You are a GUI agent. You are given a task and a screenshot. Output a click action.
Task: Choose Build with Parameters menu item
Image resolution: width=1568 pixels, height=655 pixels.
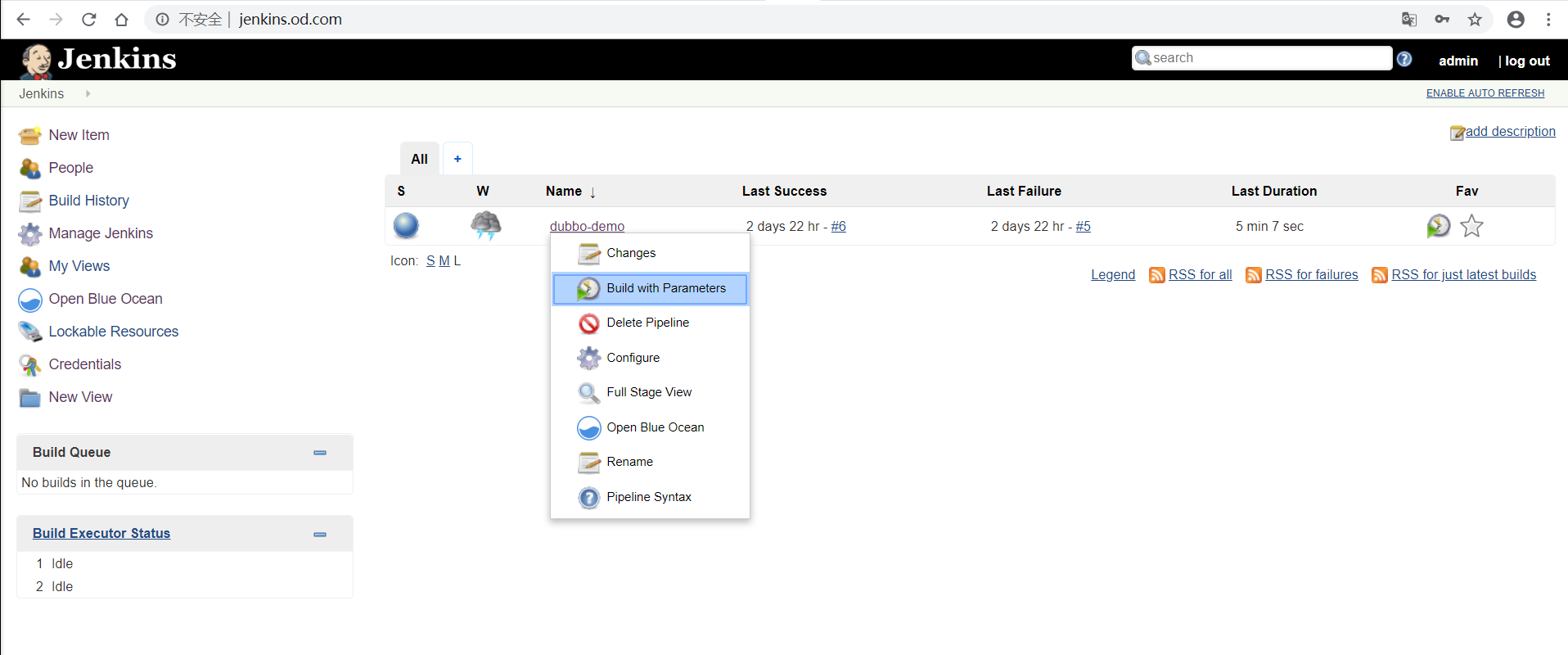coord(650,289)
